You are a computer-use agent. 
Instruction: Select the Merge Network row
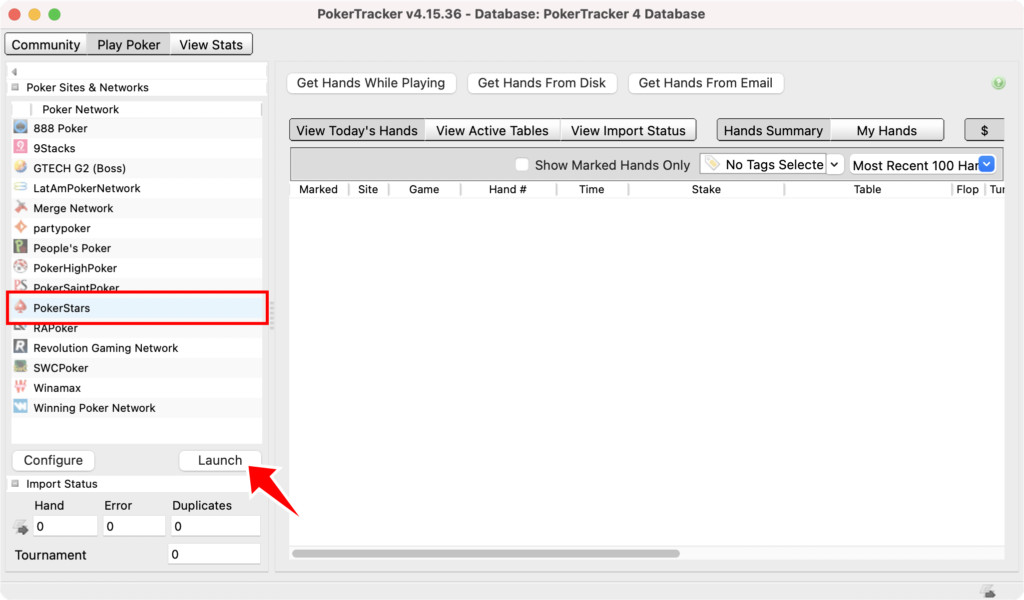[136, 208]
